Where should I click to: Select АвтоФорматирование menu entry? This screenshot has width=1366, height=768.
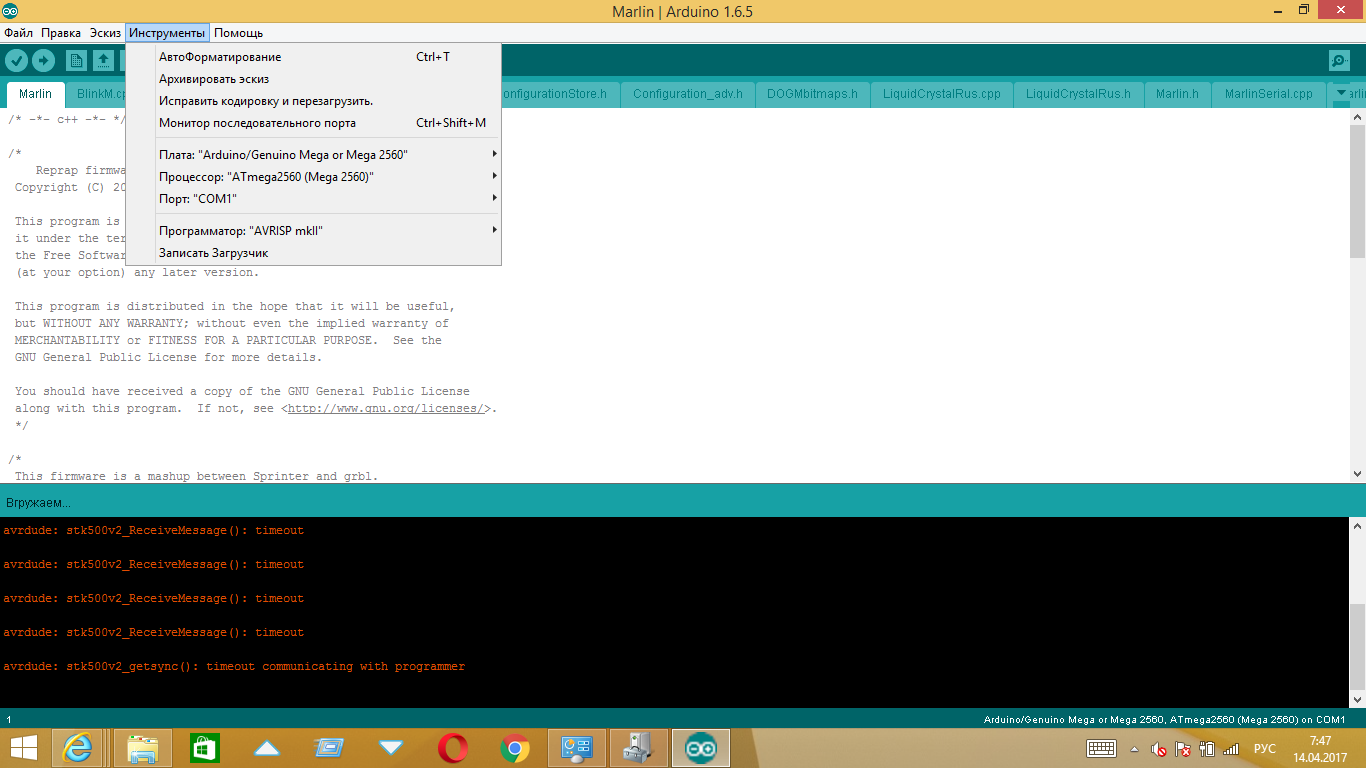pos(313,57)
